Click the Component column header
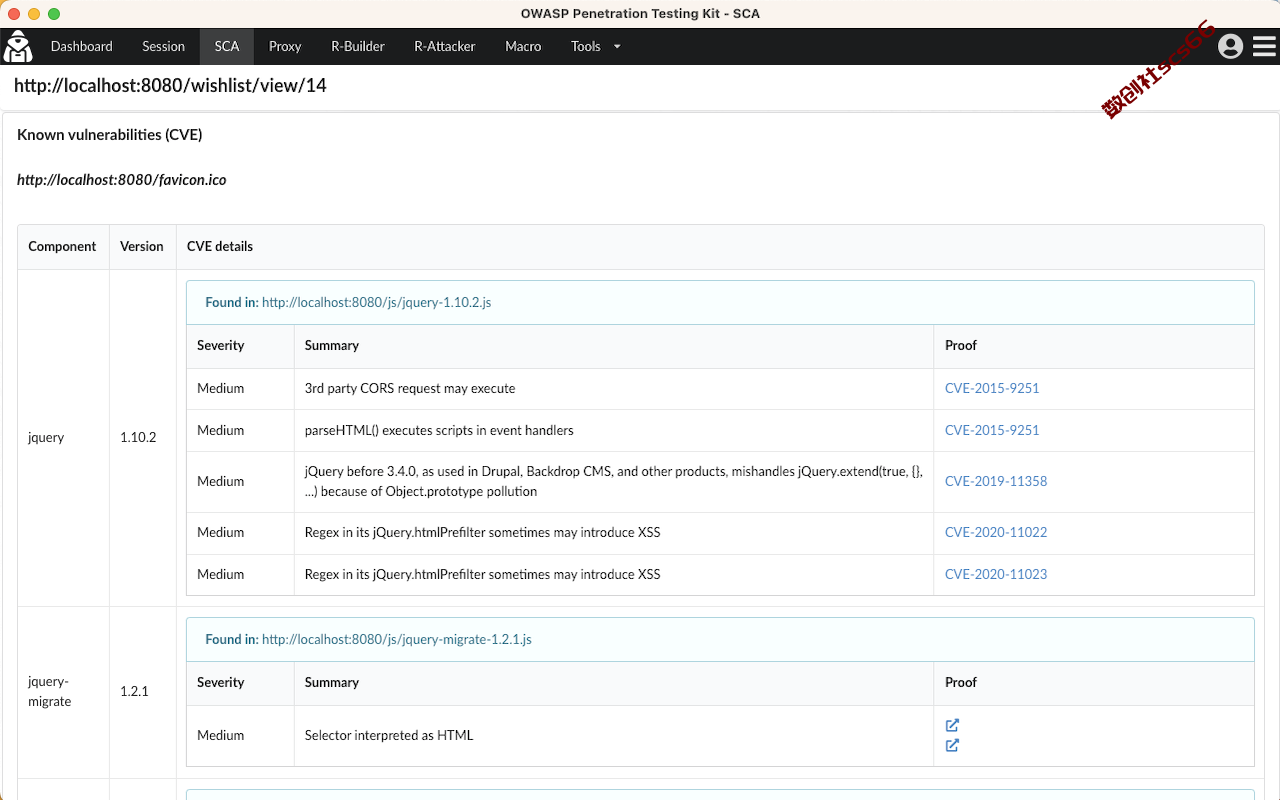Viewport: 1280px width, 800px height. [62, 246]
